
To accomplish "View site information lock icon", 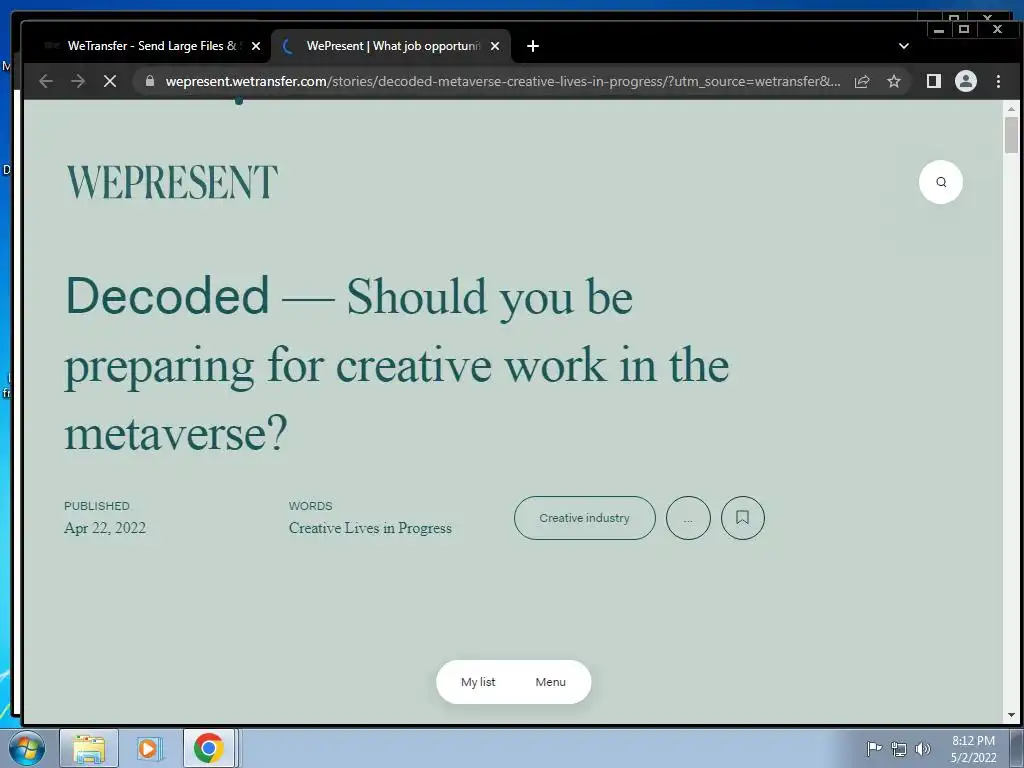I will pyautogui.click(x=150, y=81).
